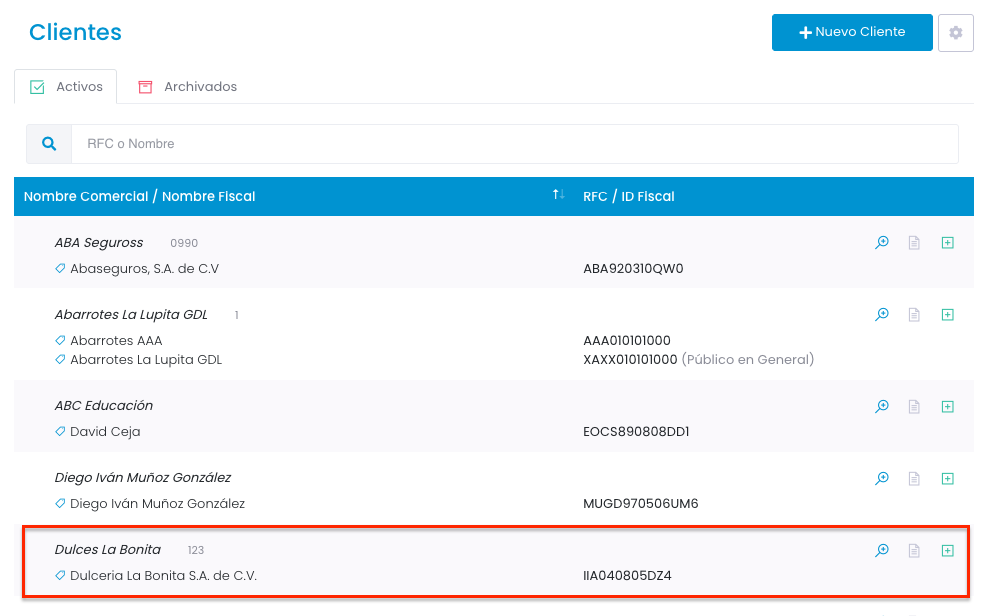Open ABA Seguross client name
This screenshot has height=616, width=992.
point(99,243)
